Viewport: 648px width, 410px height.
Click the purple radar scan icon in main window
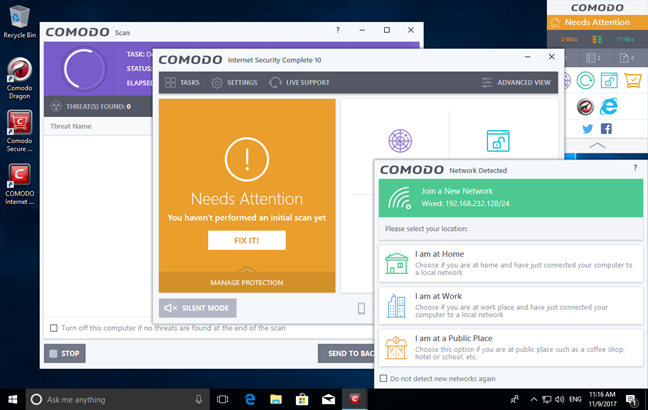coord(400,141)
